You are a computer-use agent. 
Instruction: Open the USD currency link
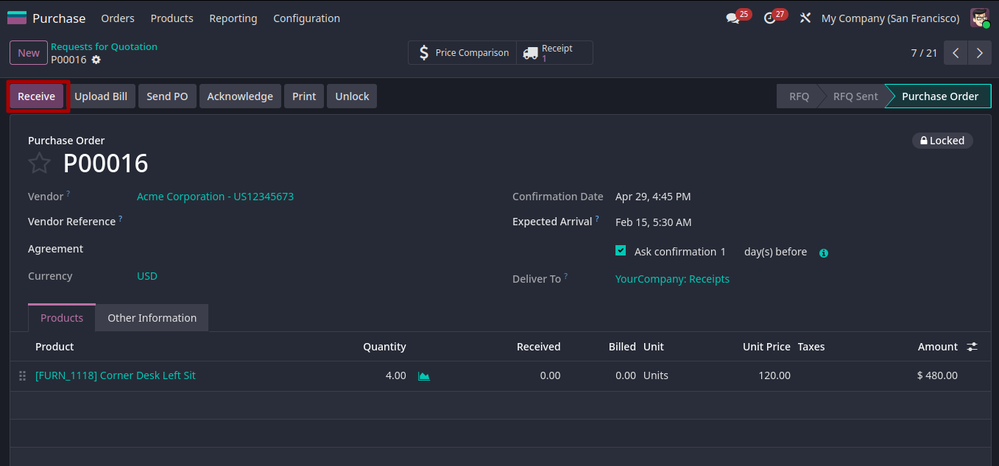click(147, 276)
